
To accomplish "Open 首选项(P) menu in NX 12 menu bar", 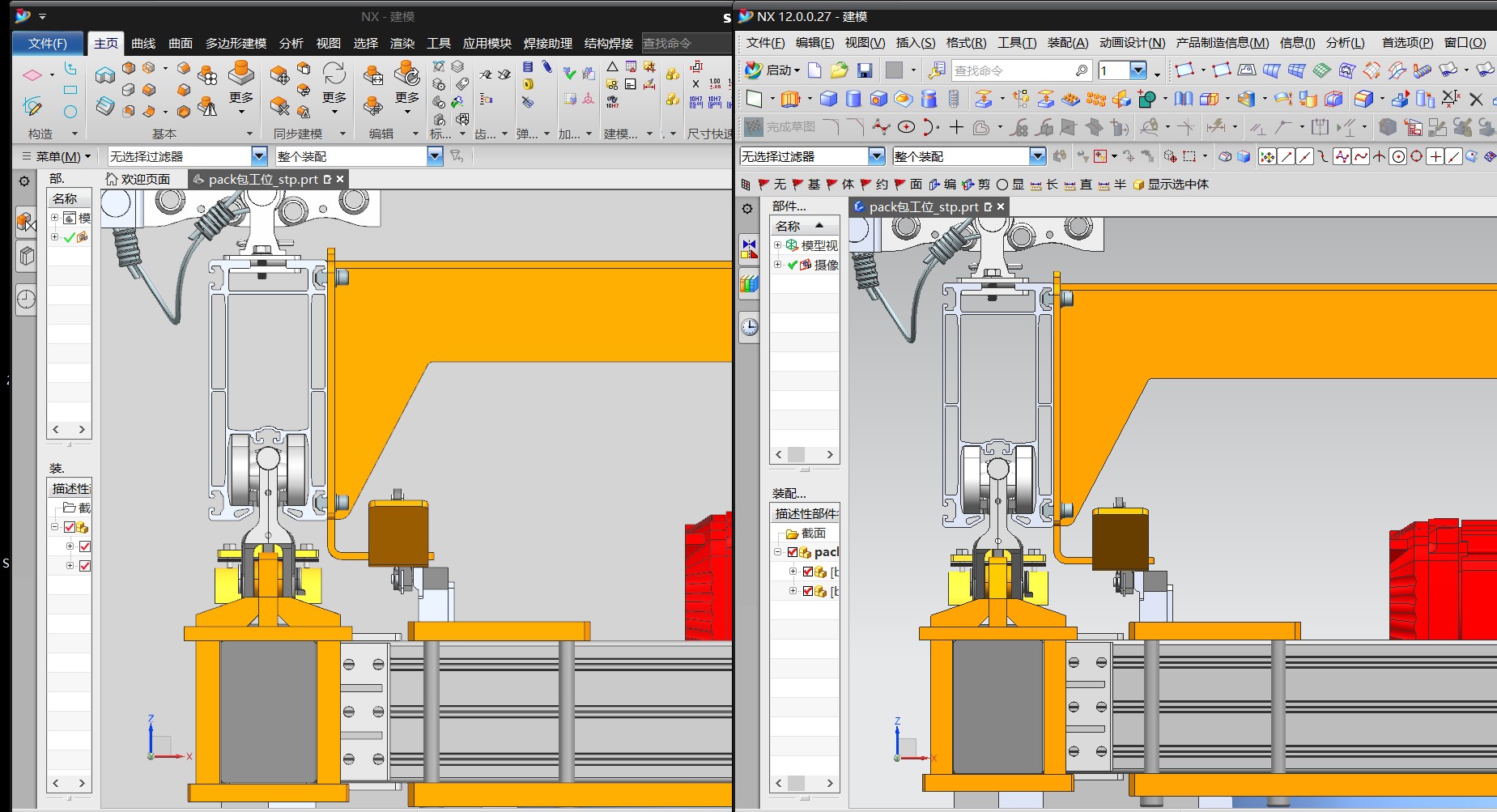I will coord(1407,43).
